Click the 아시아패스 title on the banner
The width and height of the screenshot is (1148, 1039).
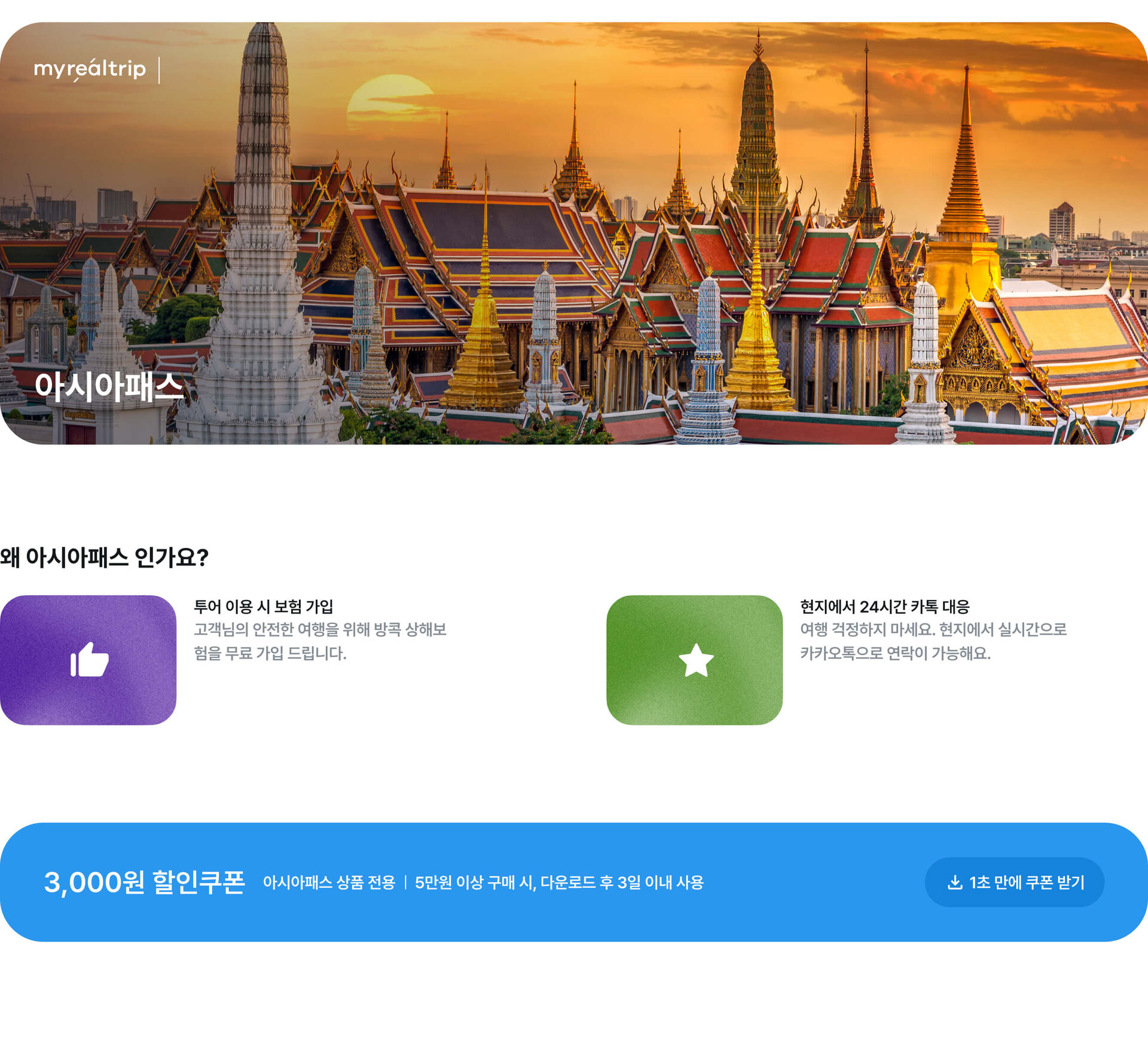[108, 386]
